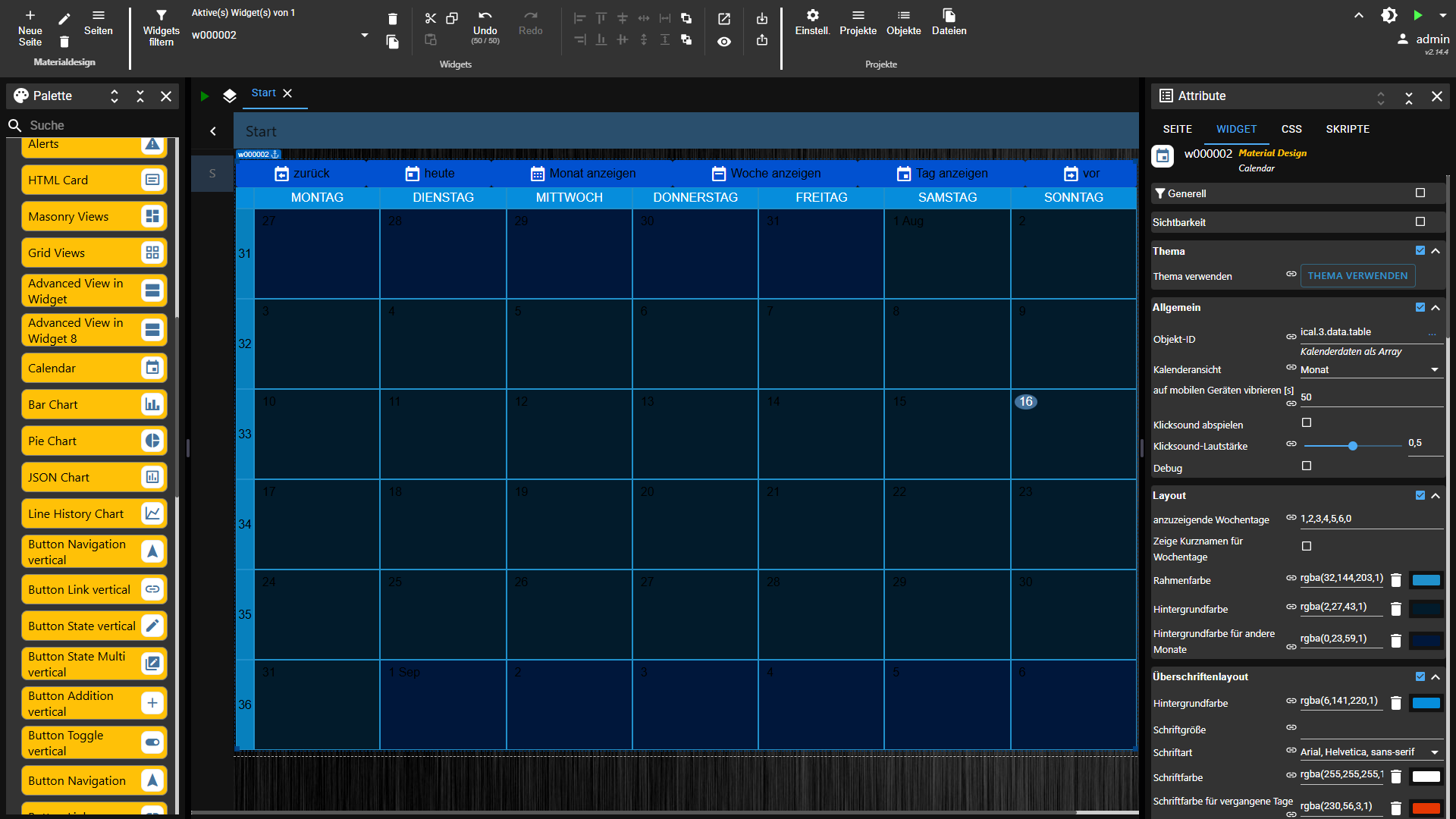
Task: Toggle dark mode theme icon
Action: coord(1389,15)
